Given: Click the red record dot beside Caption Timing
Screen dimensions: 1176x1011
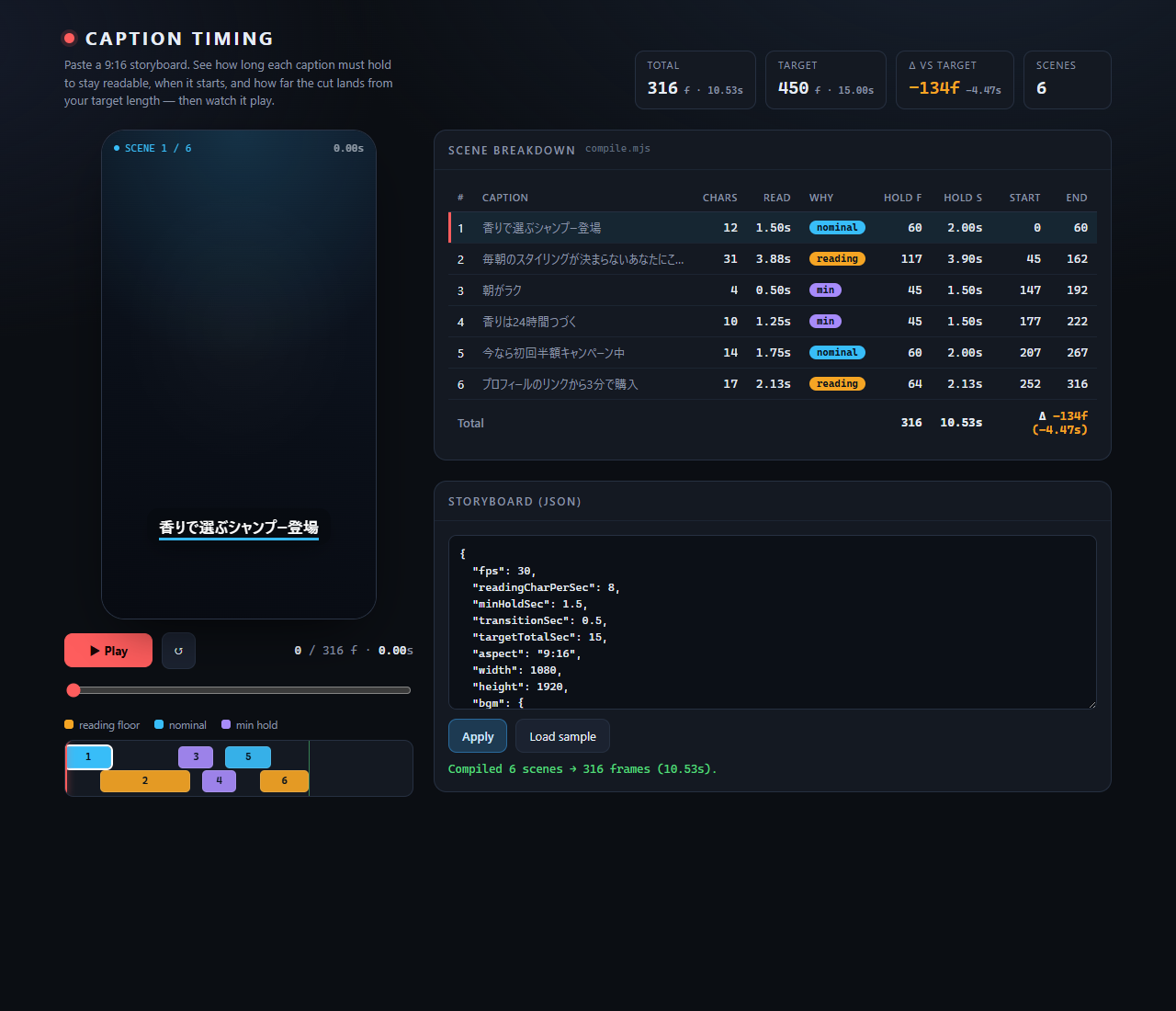Looking at the screenshot, I should point(69,39).
